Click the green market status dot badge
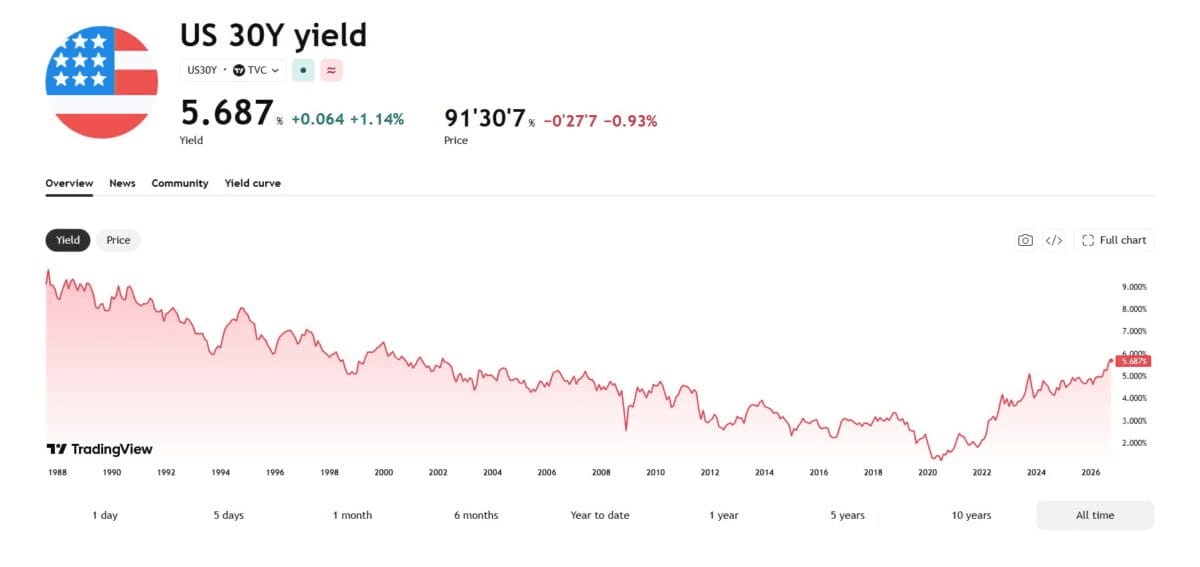 click(303, 70)
